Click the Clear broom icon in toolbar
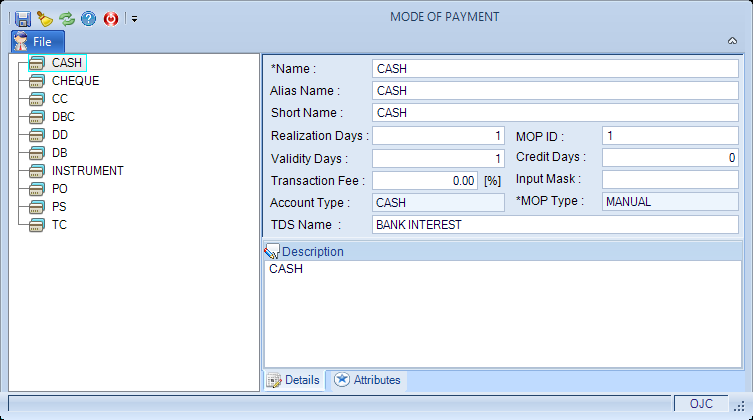753x420 pixels. [x=45, y=19]
